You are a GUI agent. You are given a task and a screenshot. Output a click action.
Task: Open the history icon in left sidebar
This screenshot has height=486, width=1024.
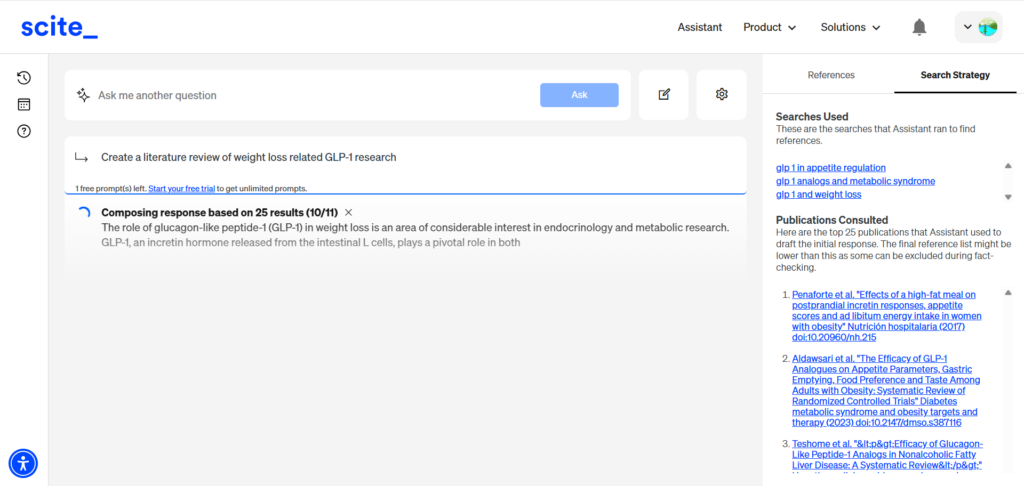24,78
